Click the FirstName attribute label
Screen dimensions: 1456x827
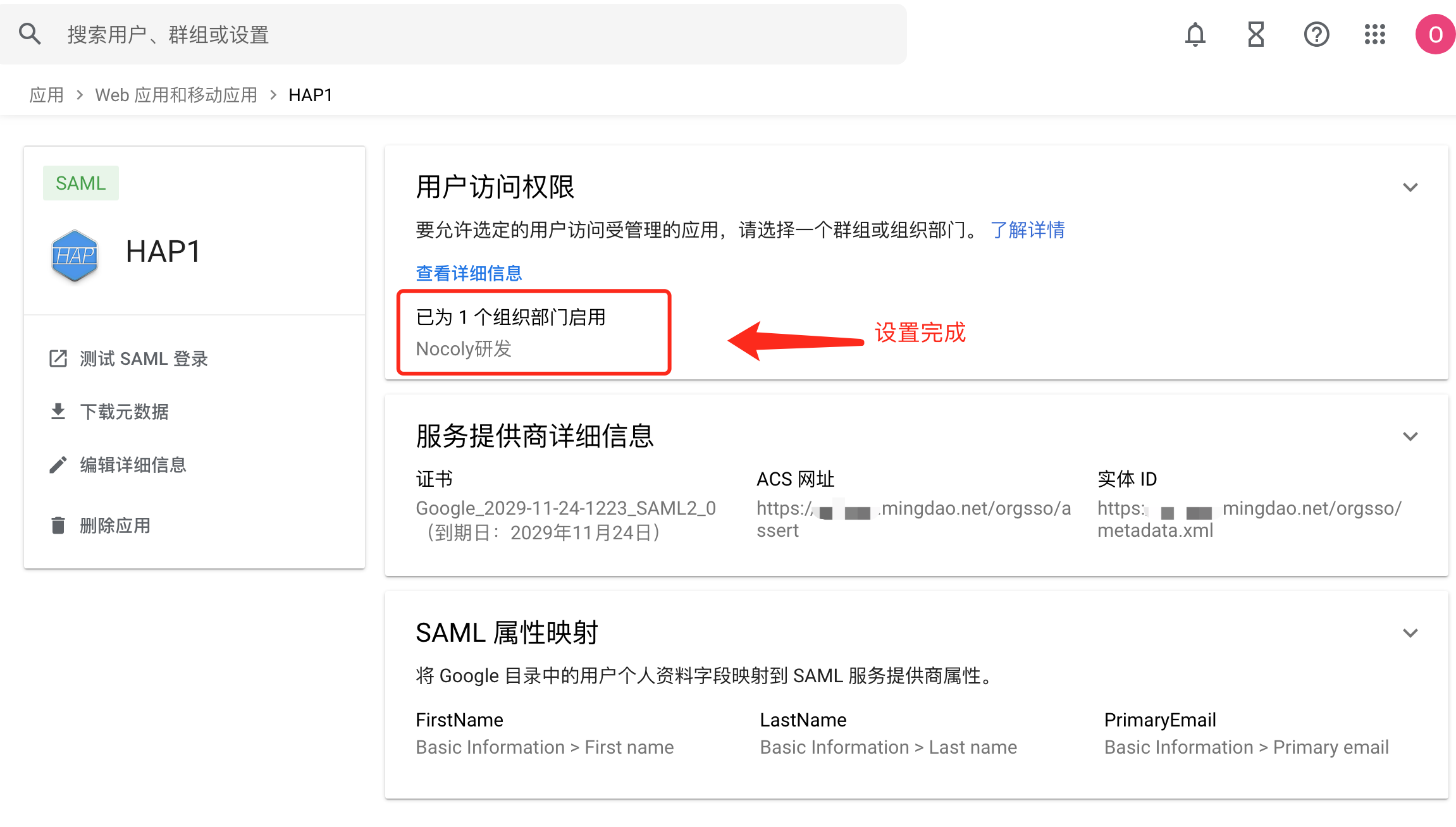[460, 720]
